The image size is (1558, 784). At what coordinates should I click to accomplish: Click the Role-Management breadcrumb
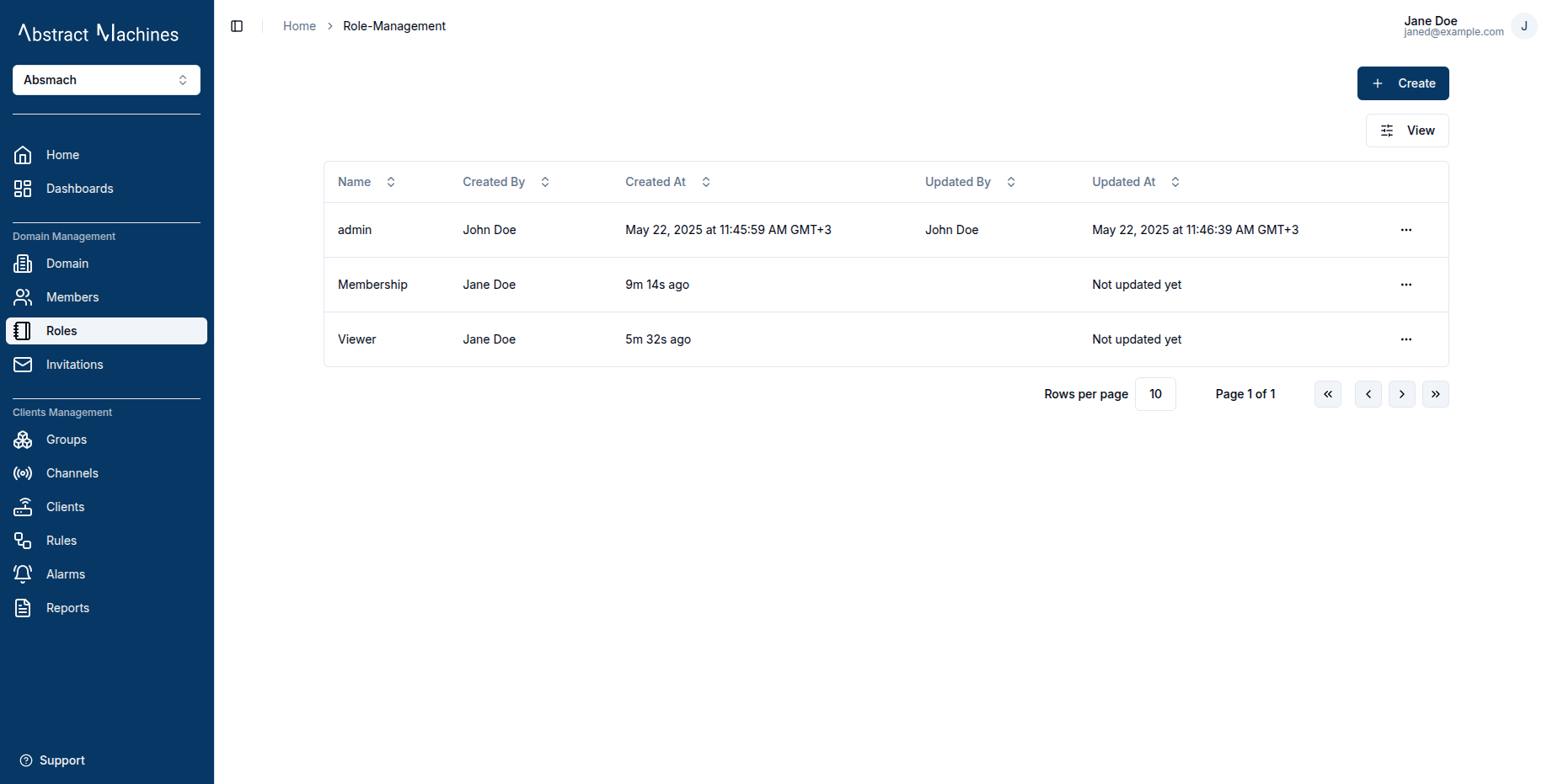point(394,26)
